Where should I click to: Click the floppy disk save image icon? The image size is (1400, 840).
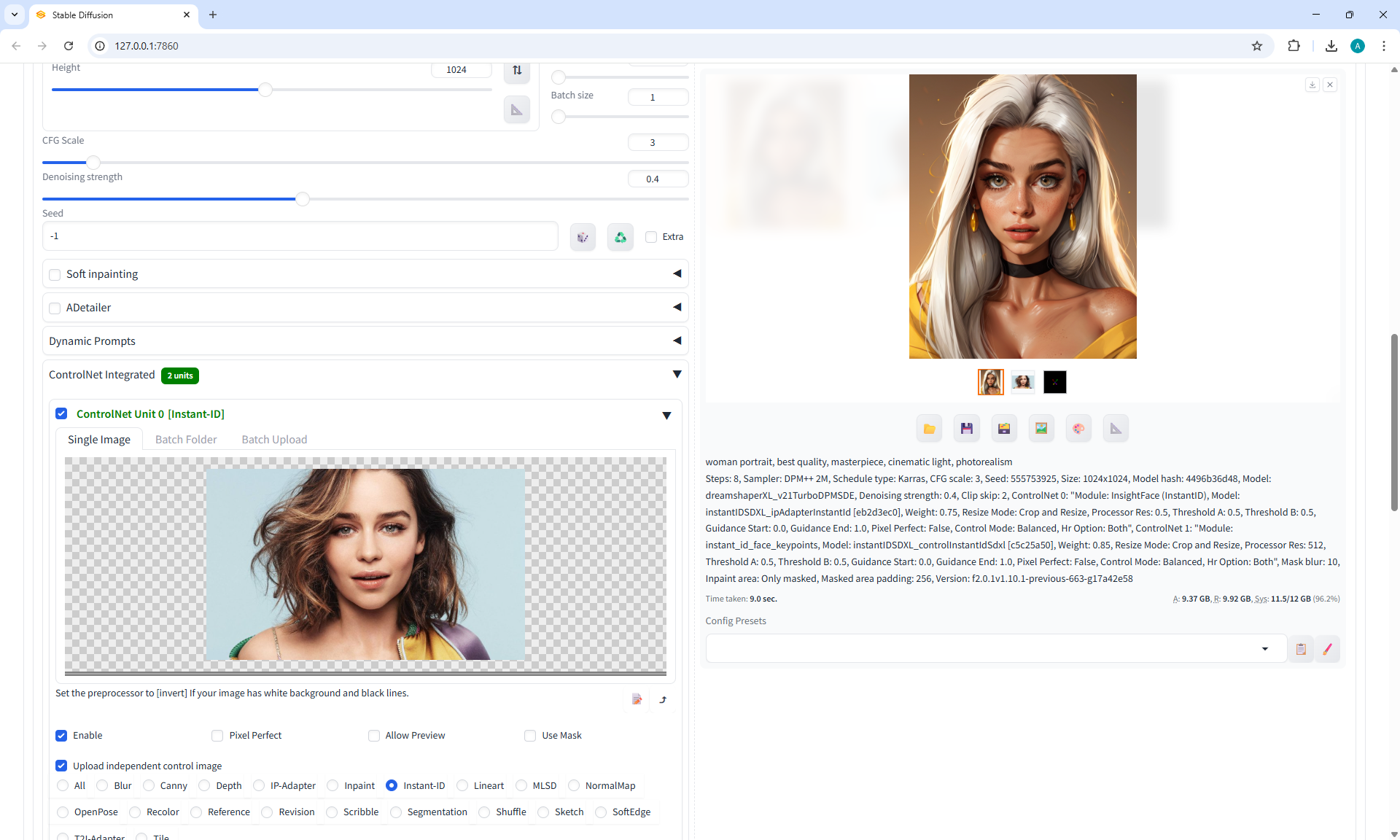pyautogui.click(x=966, y=429)
